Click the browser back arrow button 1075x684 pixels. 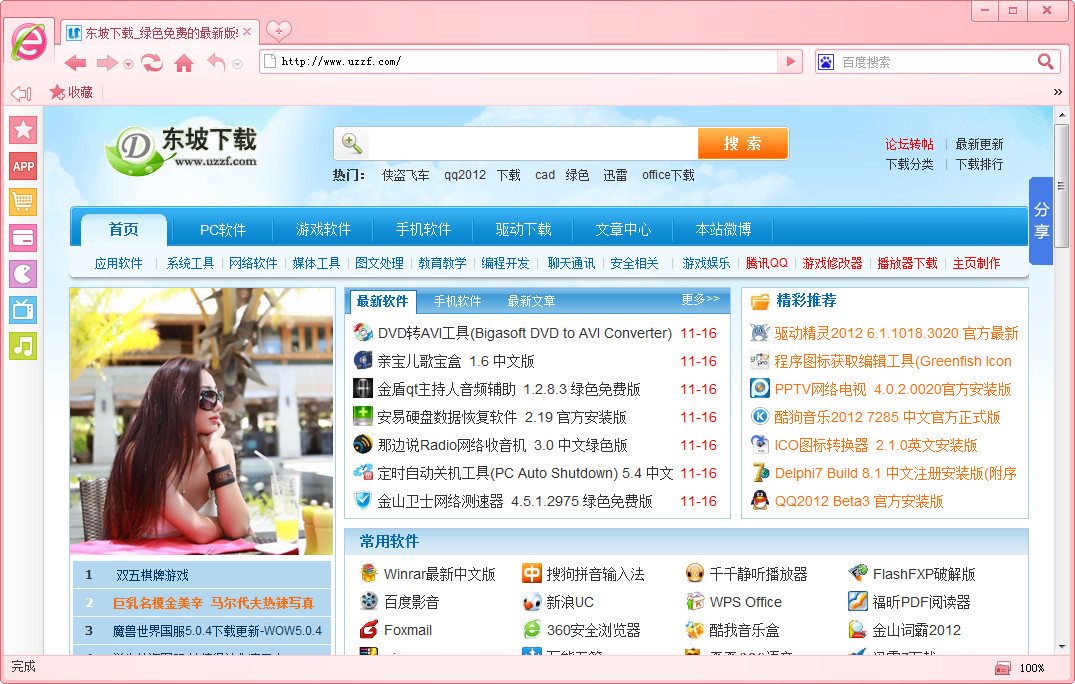click(x=75, y=63)
